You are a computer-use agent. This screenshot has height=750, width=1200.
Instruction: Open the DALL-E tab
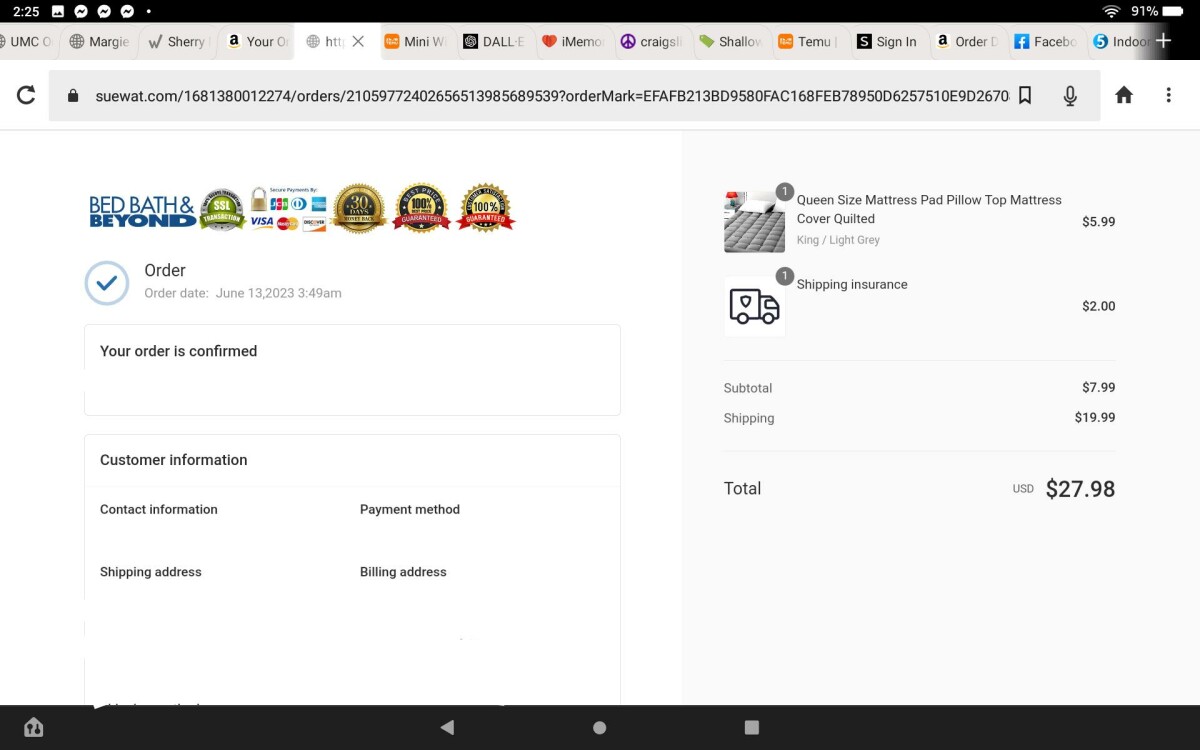point(495,41)
